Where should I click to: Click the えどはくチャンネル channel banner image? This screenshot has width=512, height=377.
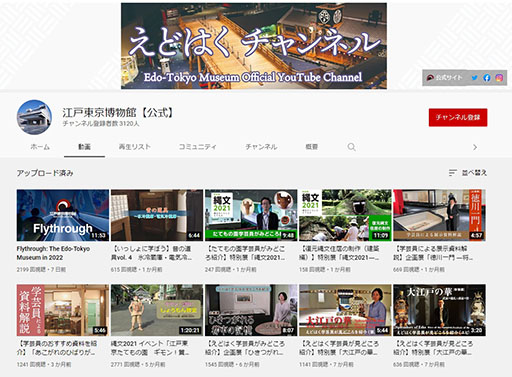254,46
